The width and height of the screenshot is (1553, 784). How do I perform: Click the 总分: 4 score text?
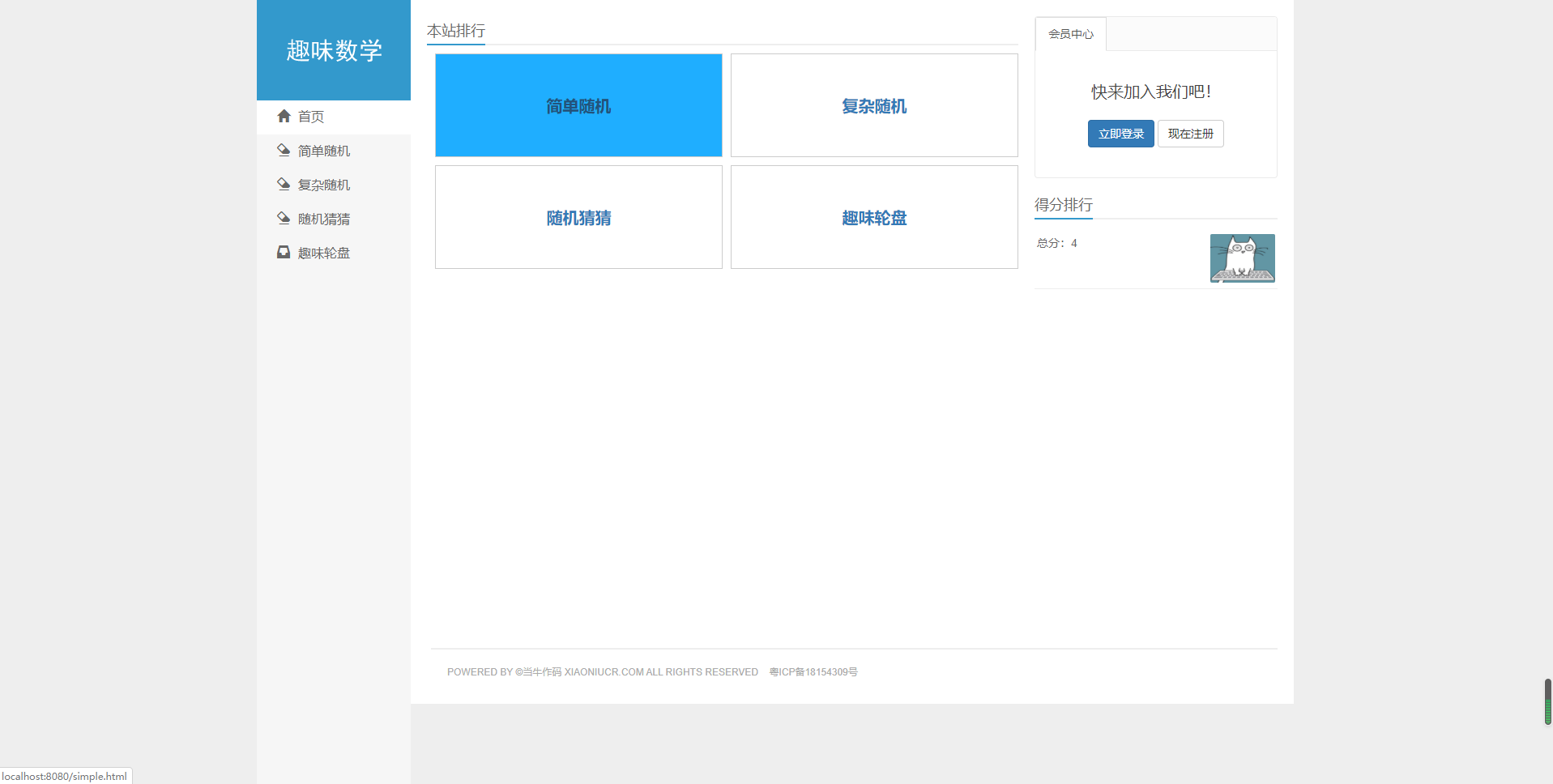click(1057, 243)
